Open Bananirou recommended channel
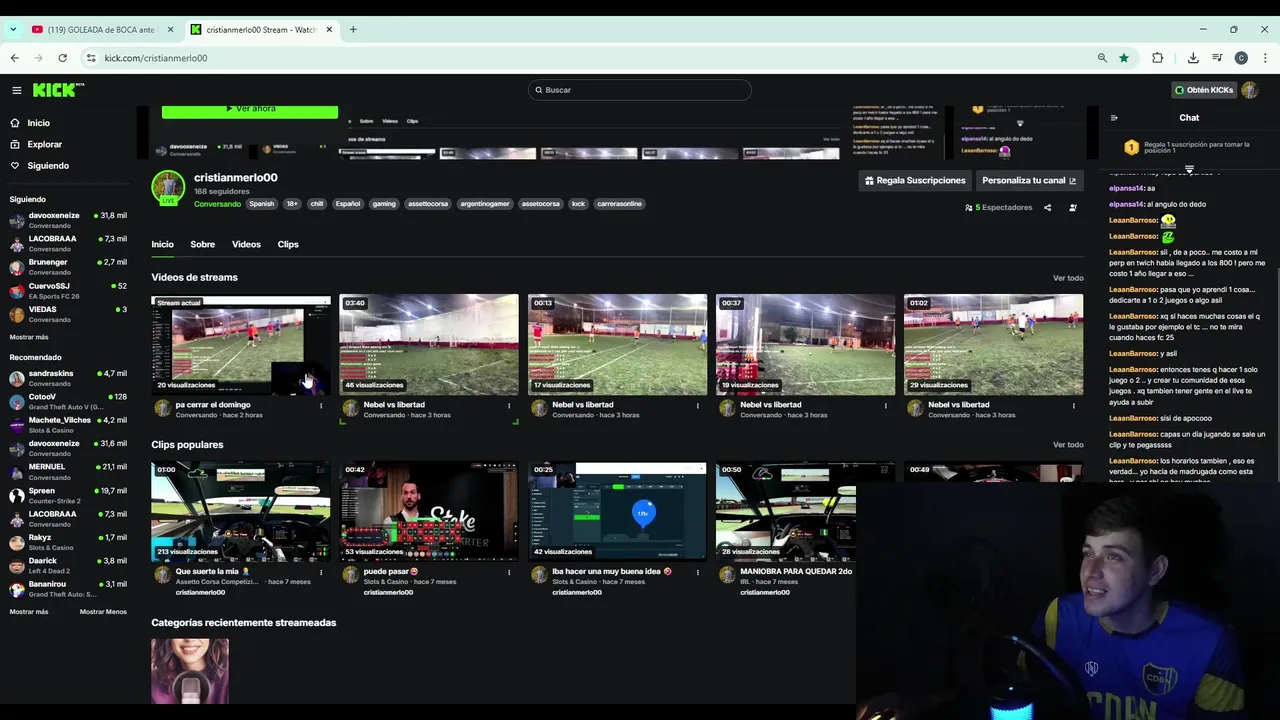 pos(68,589)
